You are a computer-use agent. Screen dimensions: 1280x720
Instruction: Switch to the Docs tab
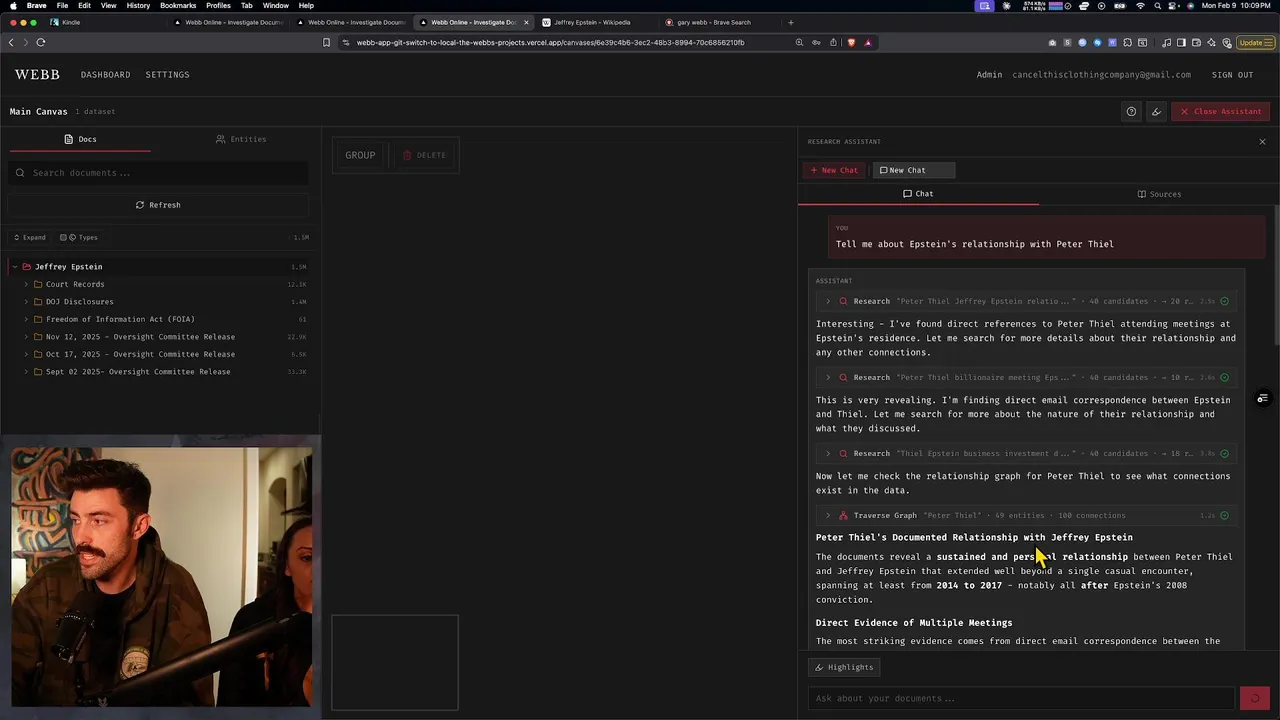tap(80, 139)
